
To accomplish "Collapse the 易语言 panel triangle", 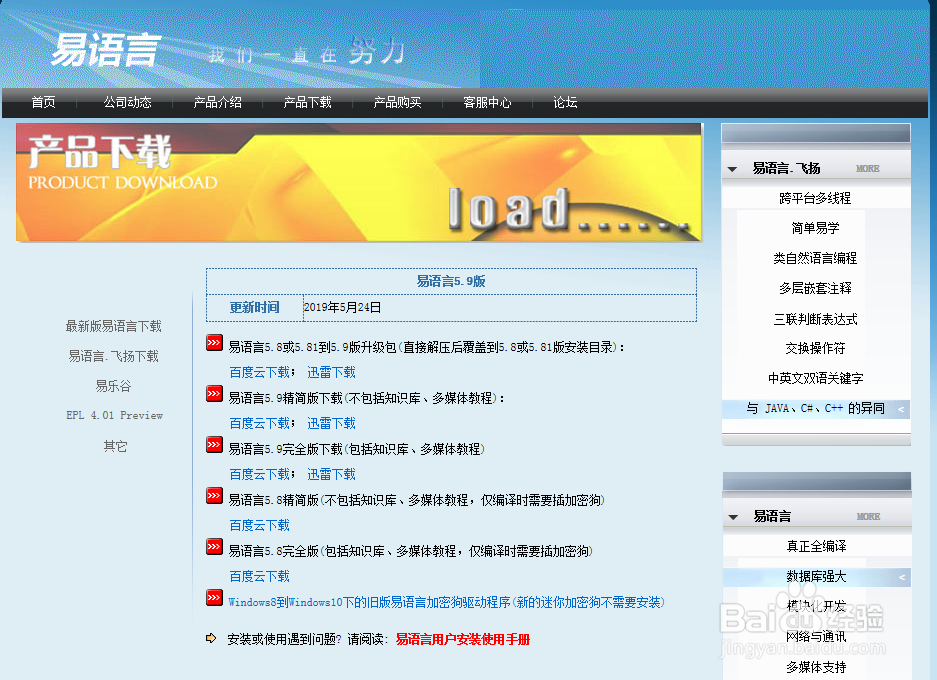I will [733, 517].
